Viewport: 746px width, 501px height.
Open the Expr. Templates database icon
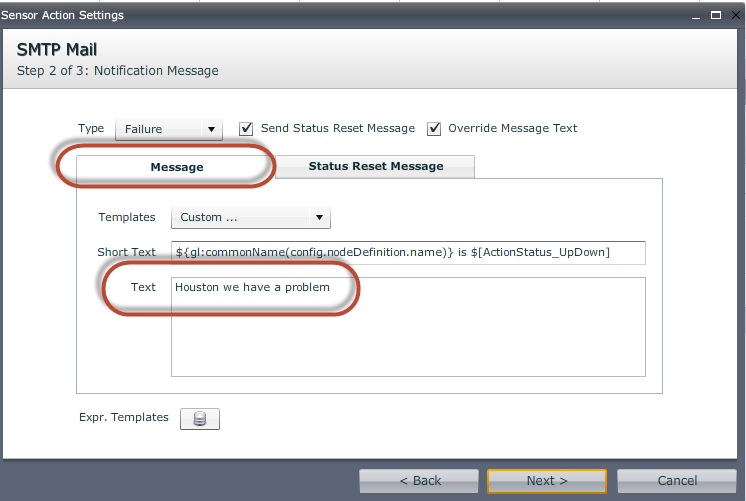(199, 419)
